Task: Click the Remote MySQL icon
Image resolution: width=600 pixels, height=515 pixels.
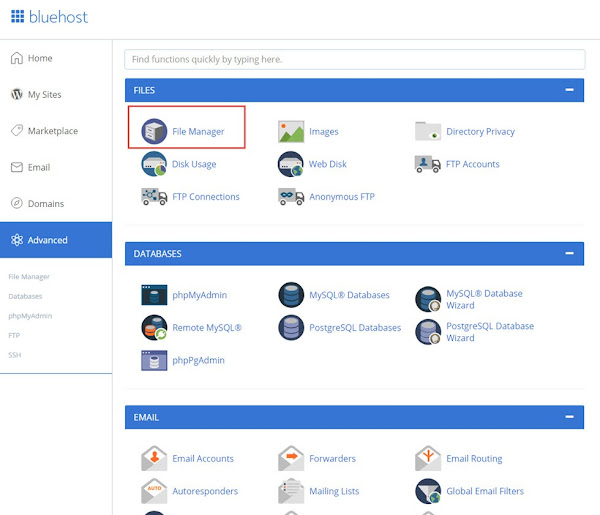Action: coord(154,328)
